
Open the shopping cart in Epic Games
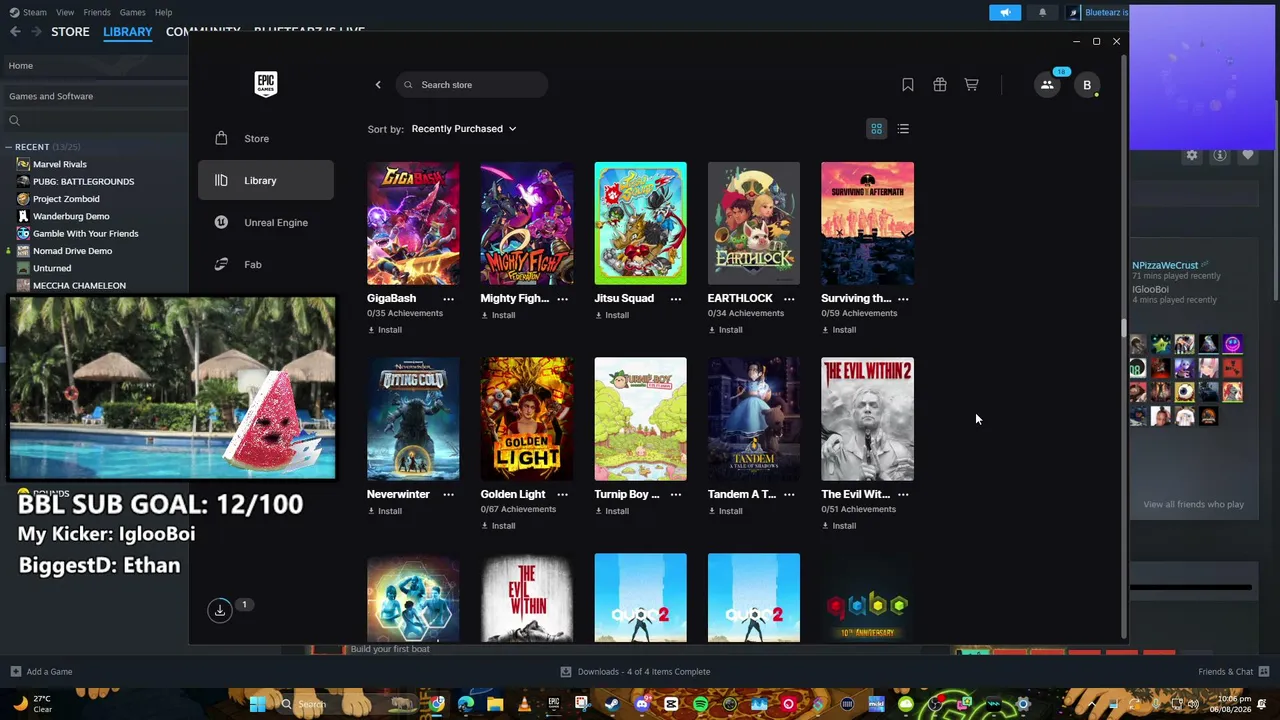click(971, 85)
